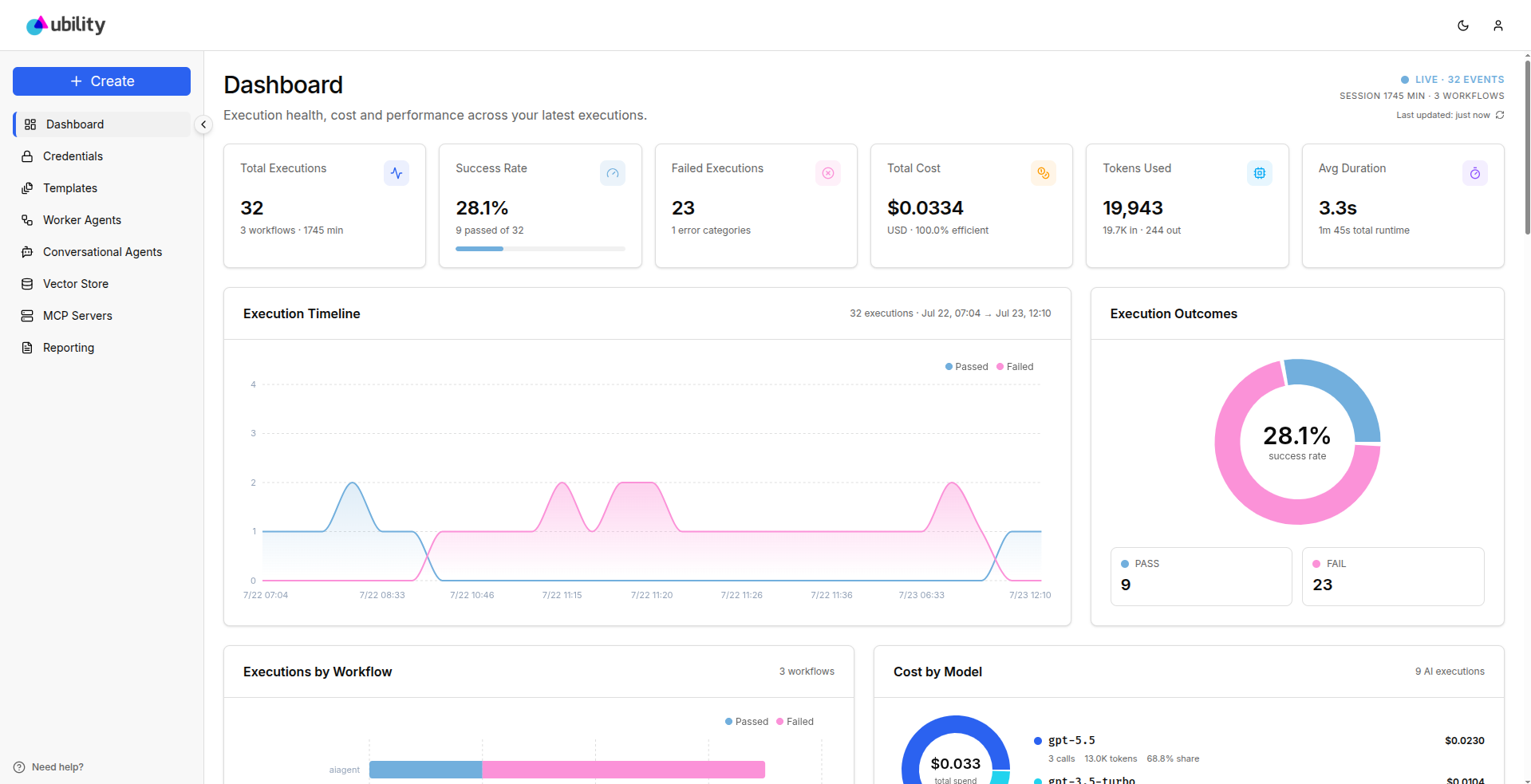The width and height of the screenshot is (1531, 784).
Task: Open Conversational Agents in the sidebar
Action: [101, 252]
